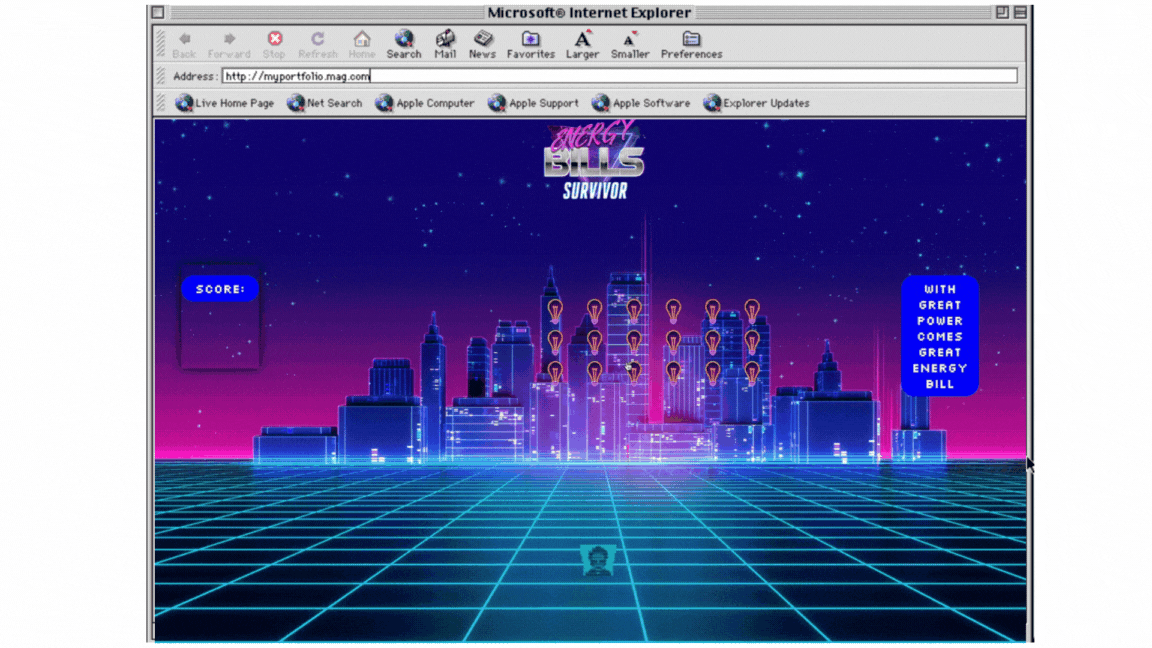This screenshot has height=648, width=1152.
Task: Open Mail from the toolbar
Action: click(444, 44)
